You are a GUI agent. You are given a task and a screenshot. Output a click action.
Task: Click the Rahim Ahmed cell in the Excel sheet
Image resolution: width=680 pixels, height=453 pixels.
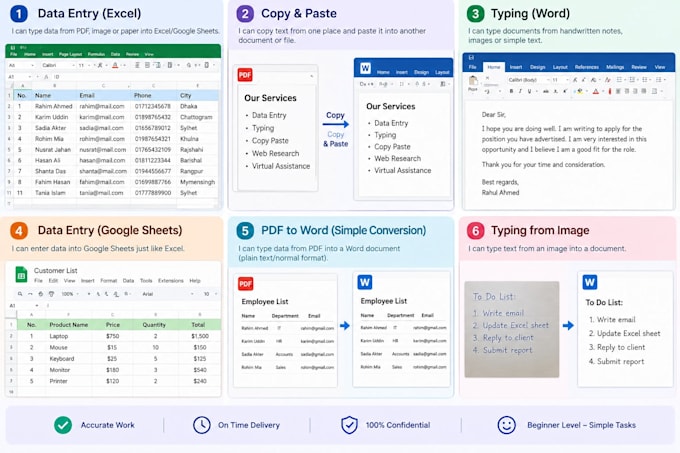click(x=54, y=106)
